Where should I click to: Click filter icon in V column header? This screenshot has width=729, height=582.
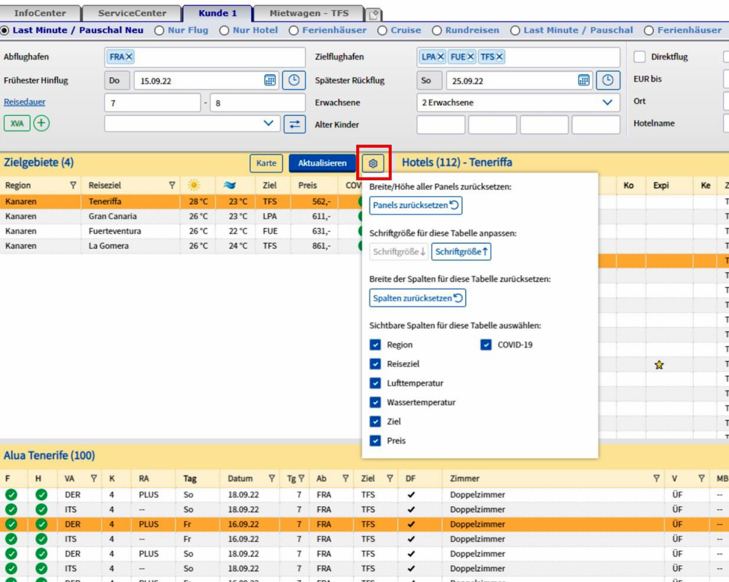(701, 478)
